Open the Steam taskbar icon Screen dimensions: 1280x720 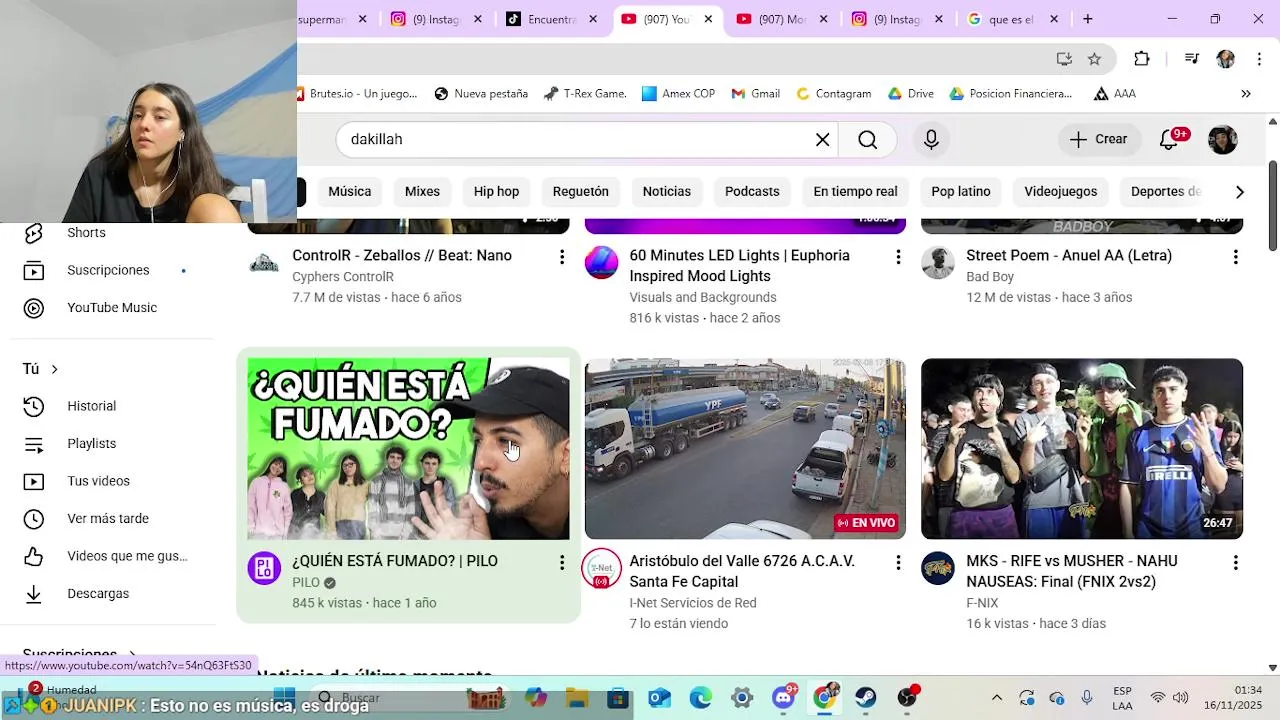point(865,697)
